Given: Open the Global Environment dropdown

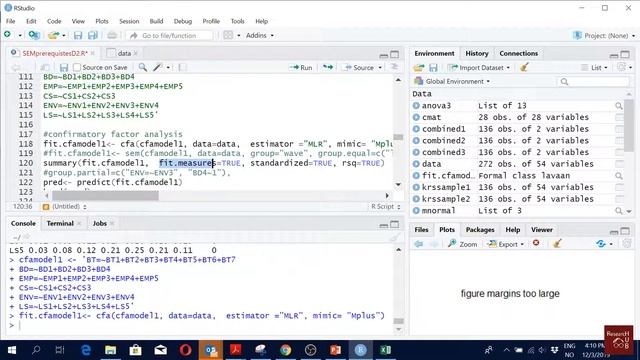Looking at the screenshot, I should (x=452, y=82).
